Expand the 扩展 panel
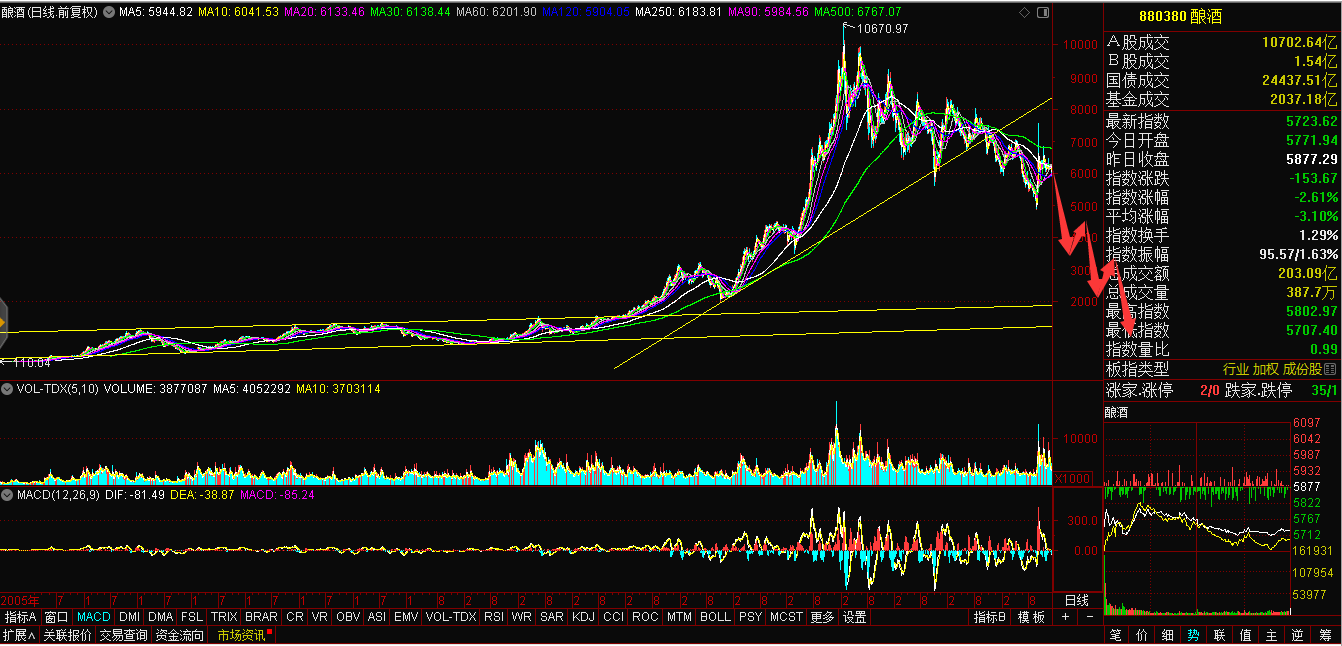 pyautogui.click(x=19, y=635)
